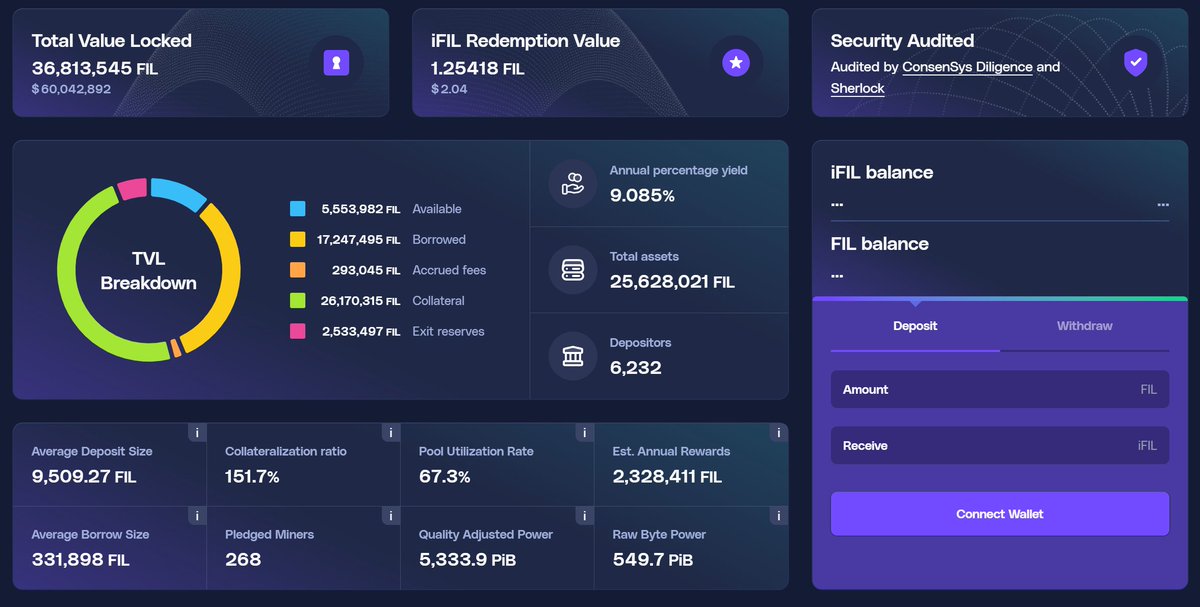Screen dimensions: 1200x607
Task: Select the Deposit tab
Action: tap(914, 325)
